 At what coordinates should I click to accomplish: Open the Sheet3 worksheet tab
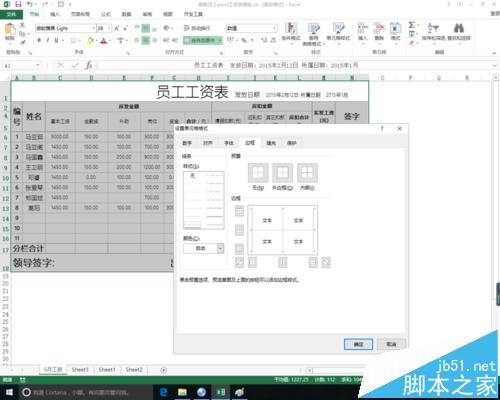(80, 370)
